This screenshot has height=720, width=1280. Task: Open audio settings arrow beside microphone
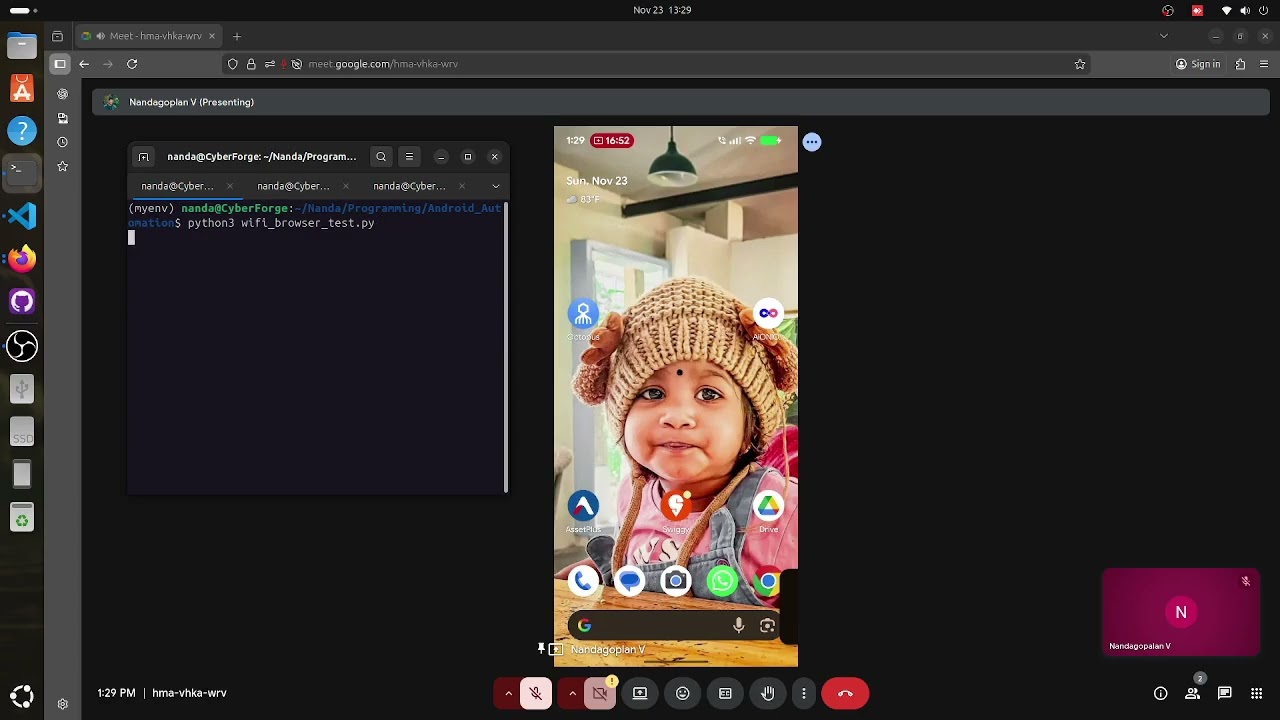[508, 693]
